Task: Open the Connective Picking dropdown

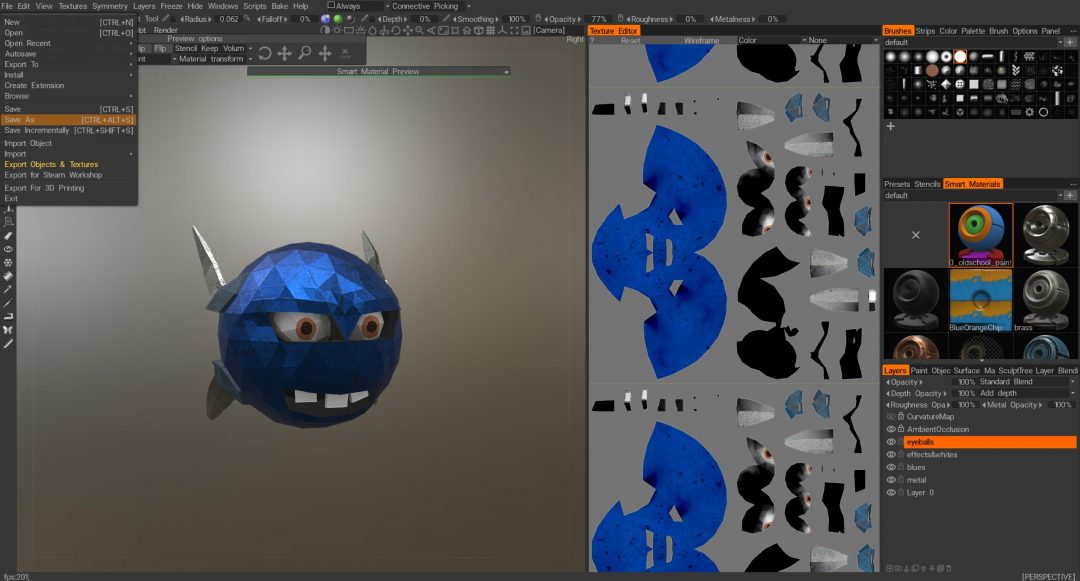Action: click(x=433, y=6)
